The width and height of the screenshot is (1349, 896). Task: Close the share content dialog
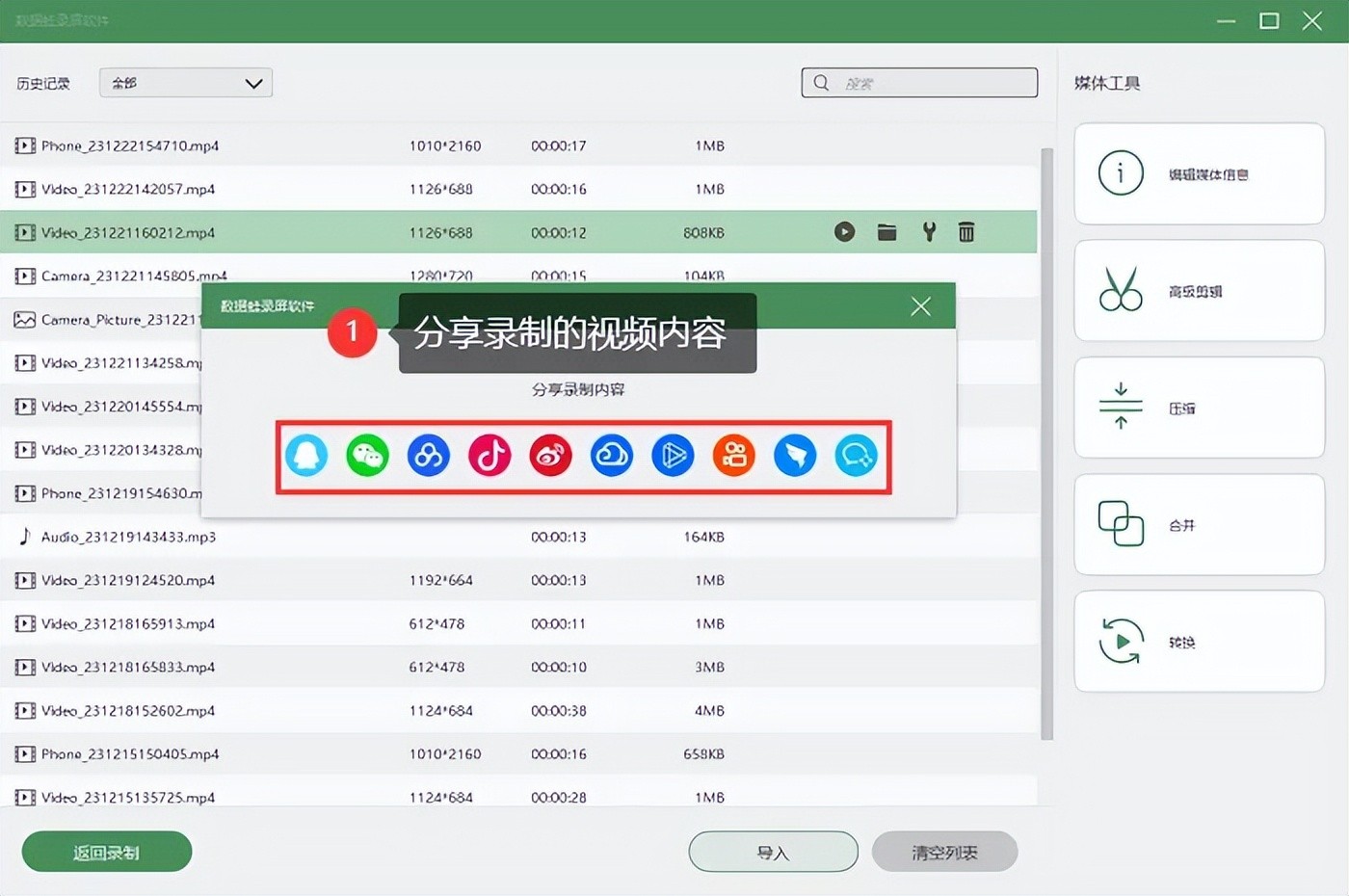pos(920,306)
